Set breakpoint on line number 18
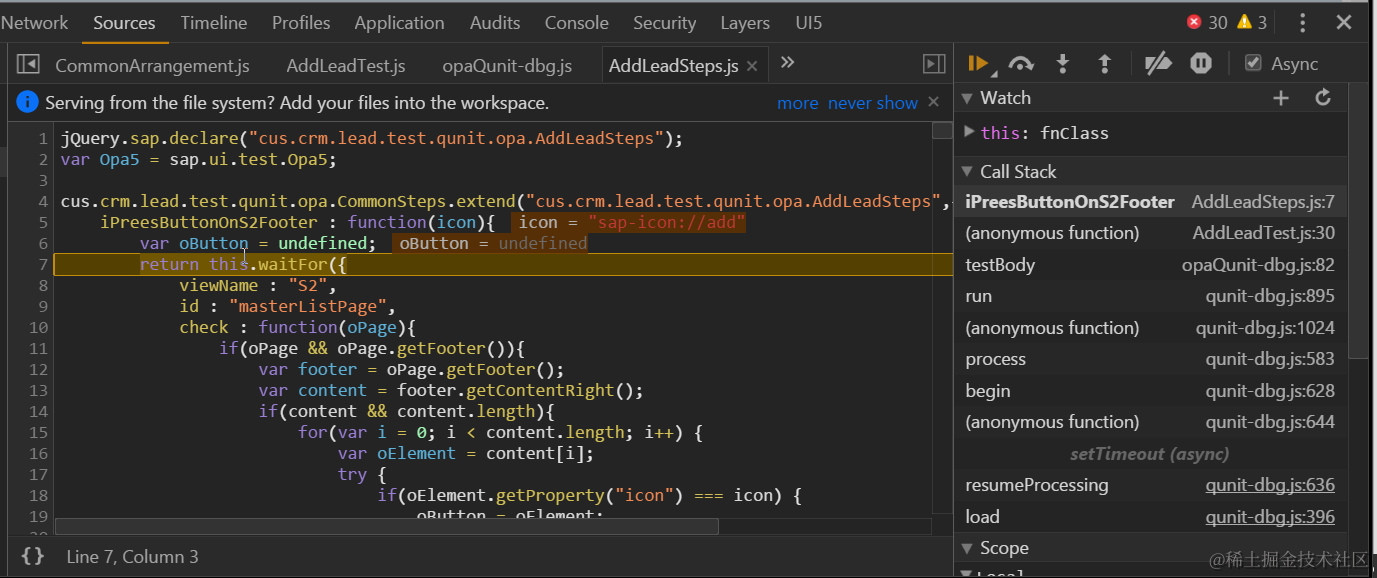 click(x=39, y=495)
